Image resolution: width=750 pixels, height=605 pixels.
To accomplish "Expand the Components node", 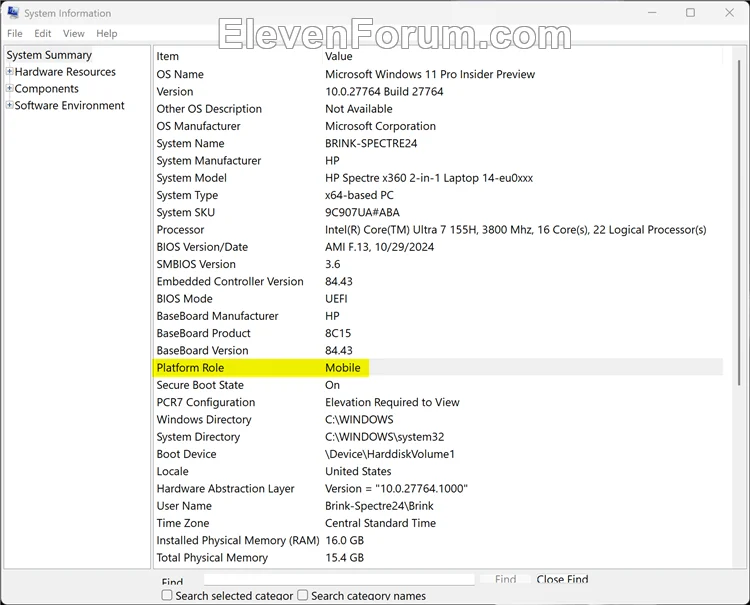I will 10,88.
